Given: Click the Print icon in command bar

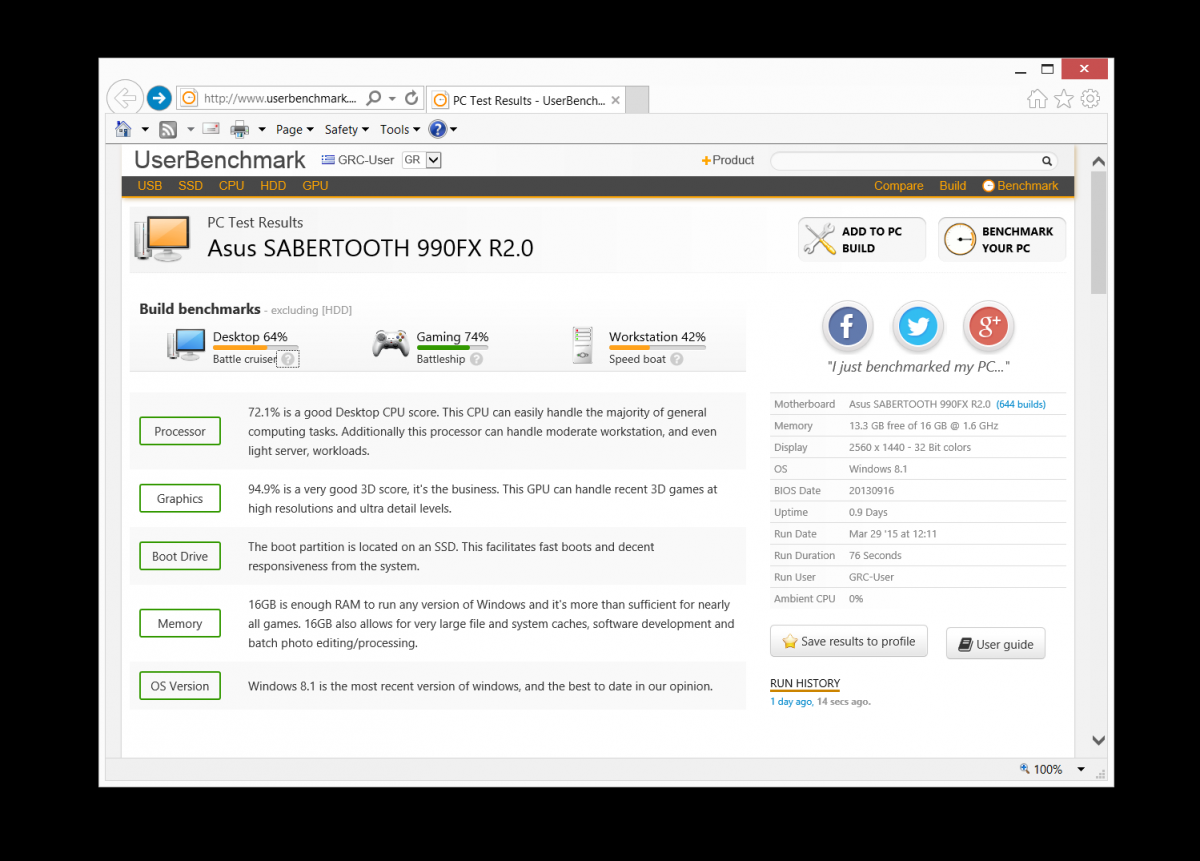Looking at the screenshot, I should click(x=240, y=129).
